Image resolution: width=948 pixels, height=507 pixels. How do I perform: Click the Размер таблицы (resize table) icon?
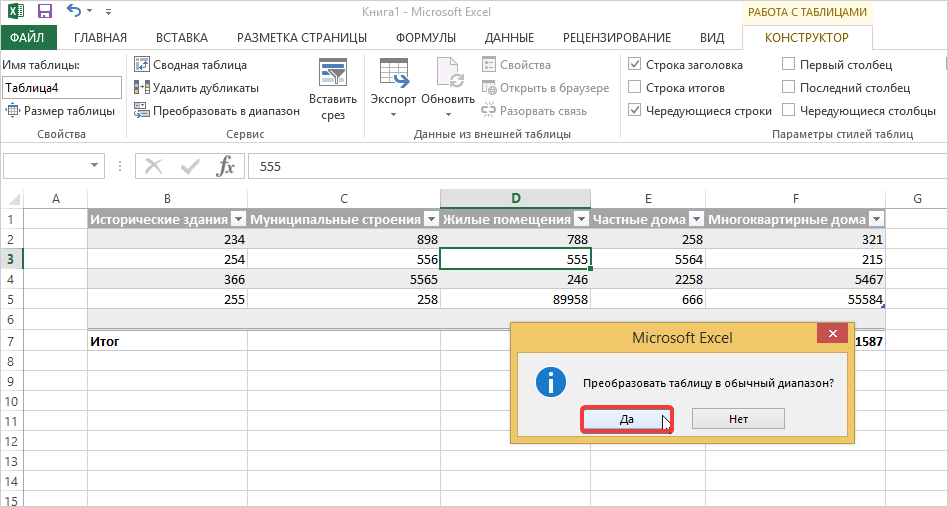tap(12, 111)
